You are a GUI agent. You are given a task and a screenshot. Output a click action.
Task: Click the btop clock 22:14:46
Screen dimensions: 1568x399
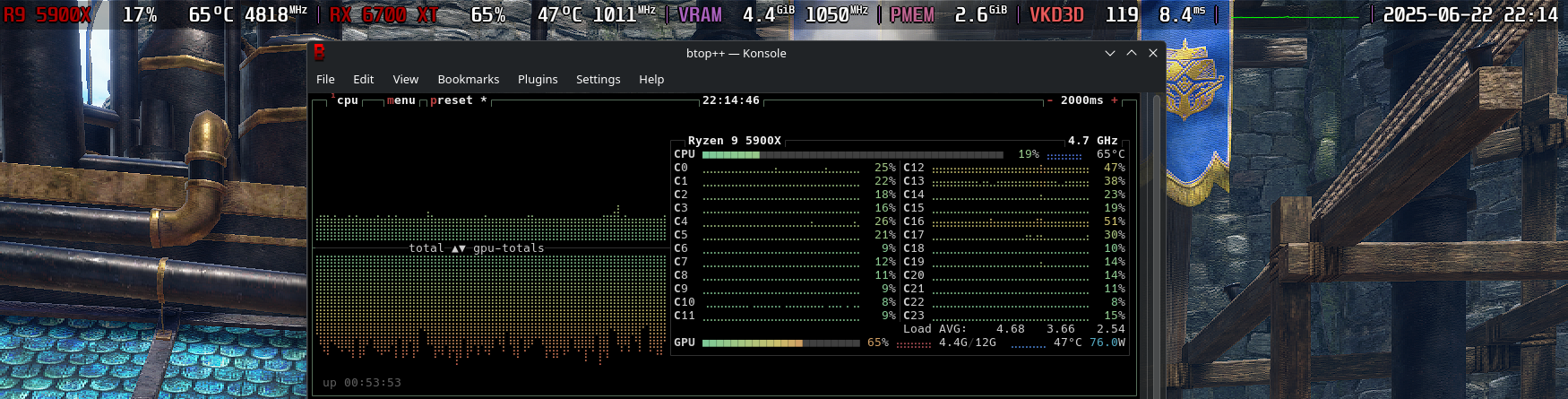click(x=731, y=100)
